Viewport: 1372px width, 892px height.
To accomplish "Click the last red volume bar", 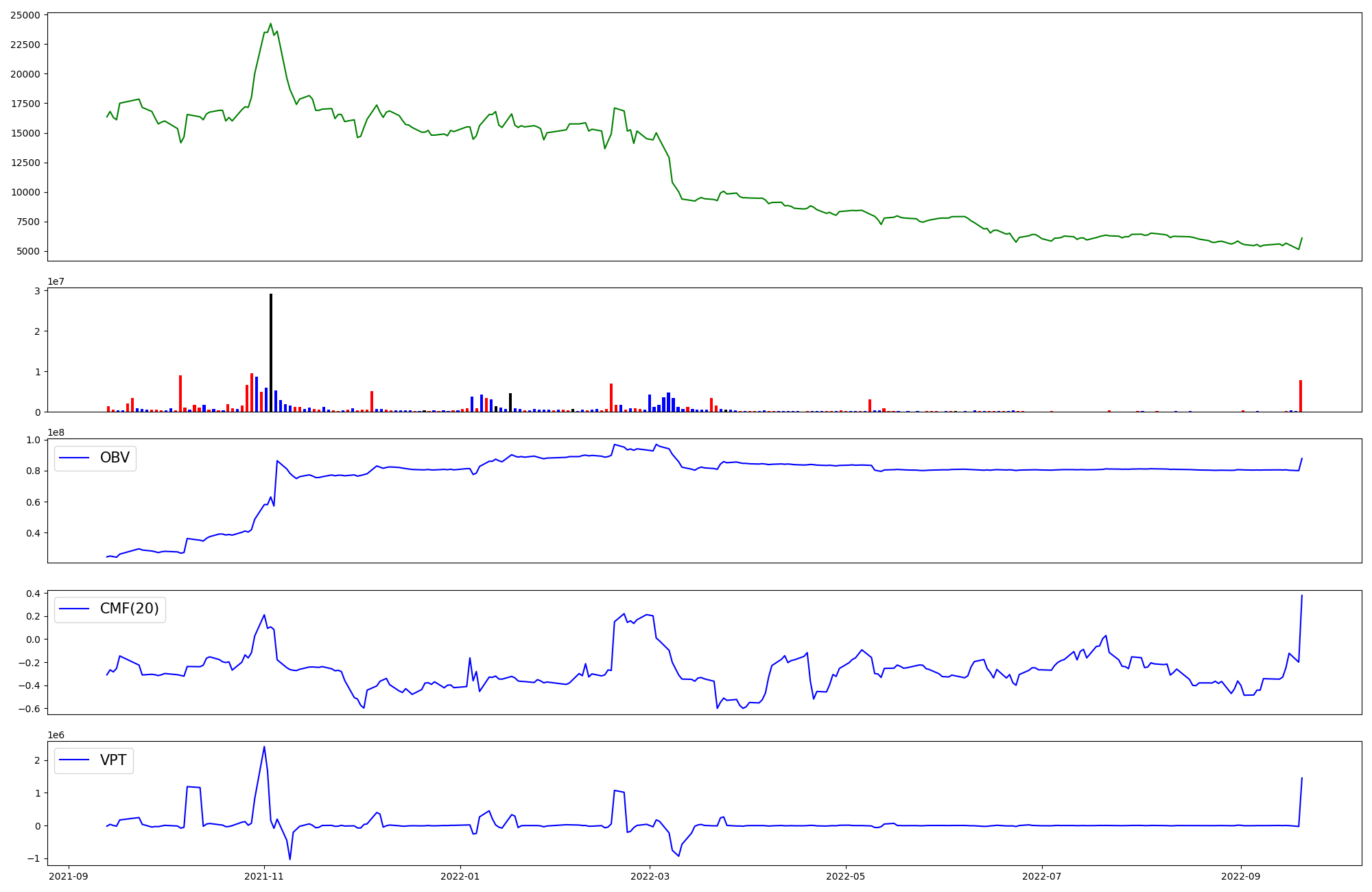I will 1301,397.
